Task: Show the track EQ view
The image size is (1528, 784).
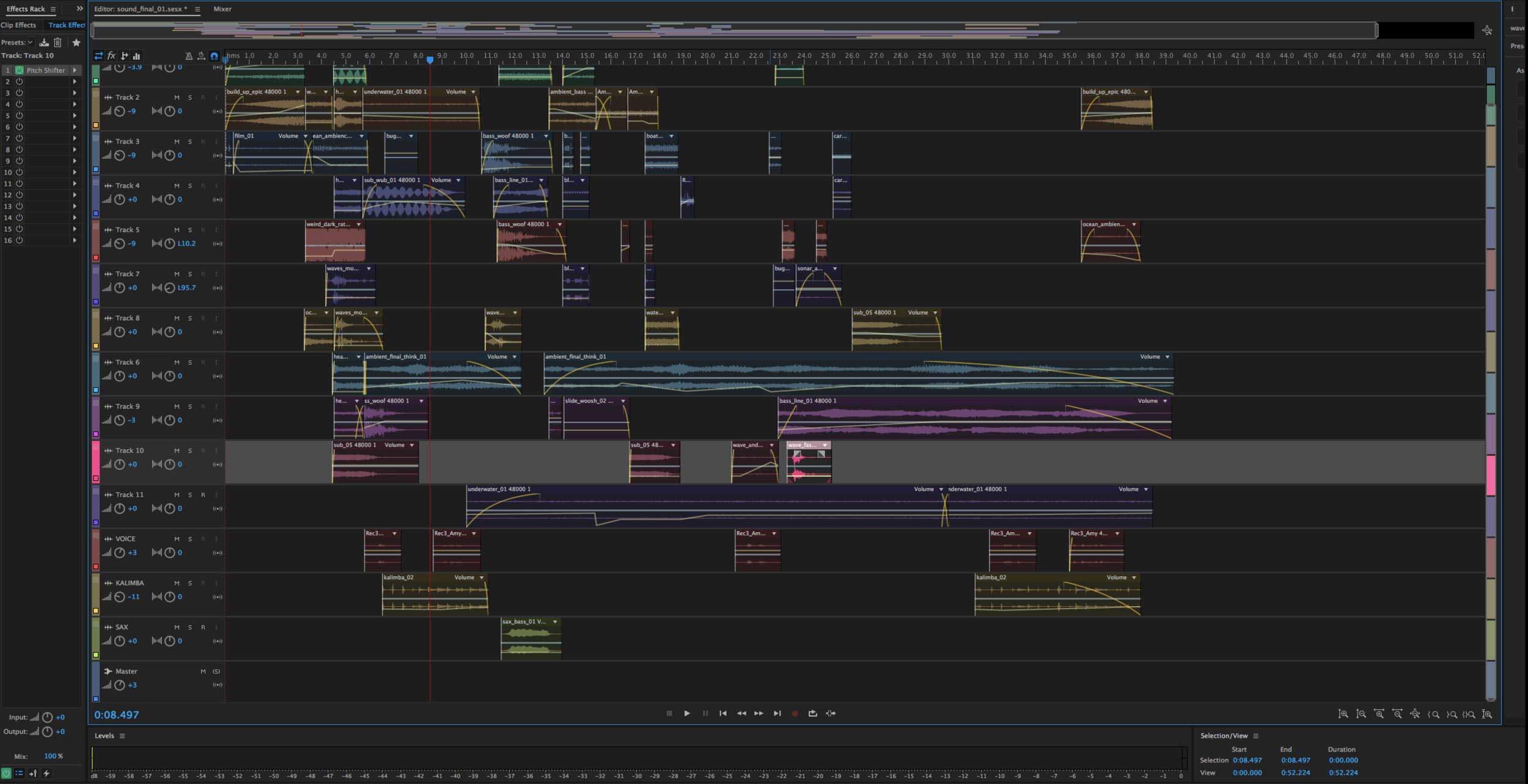Action: tap(136, 56)
